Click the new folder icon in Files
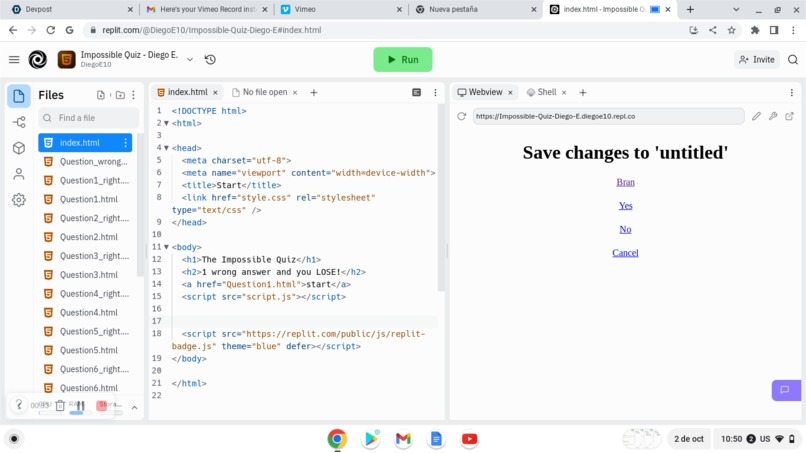This screenshot has width=806, height=453. 120,95
